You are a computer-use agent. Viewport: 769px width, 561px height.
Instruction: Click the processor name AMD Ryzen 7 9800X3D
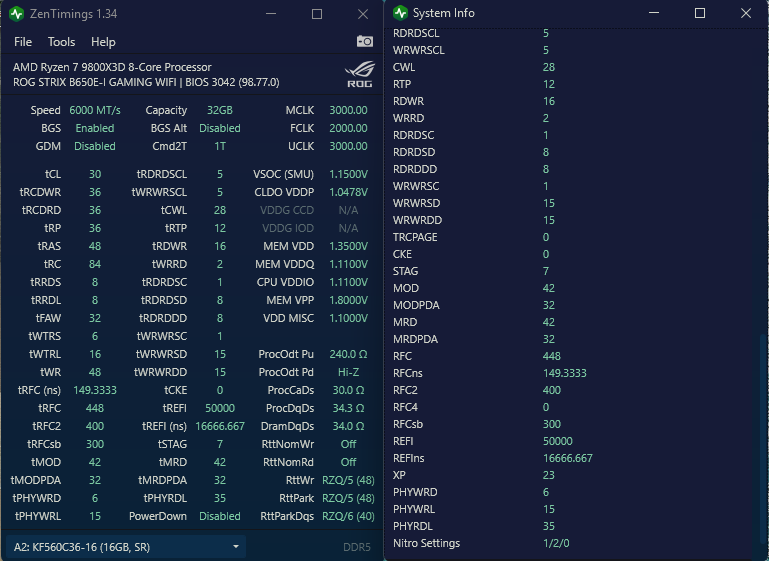click(112, 67)
